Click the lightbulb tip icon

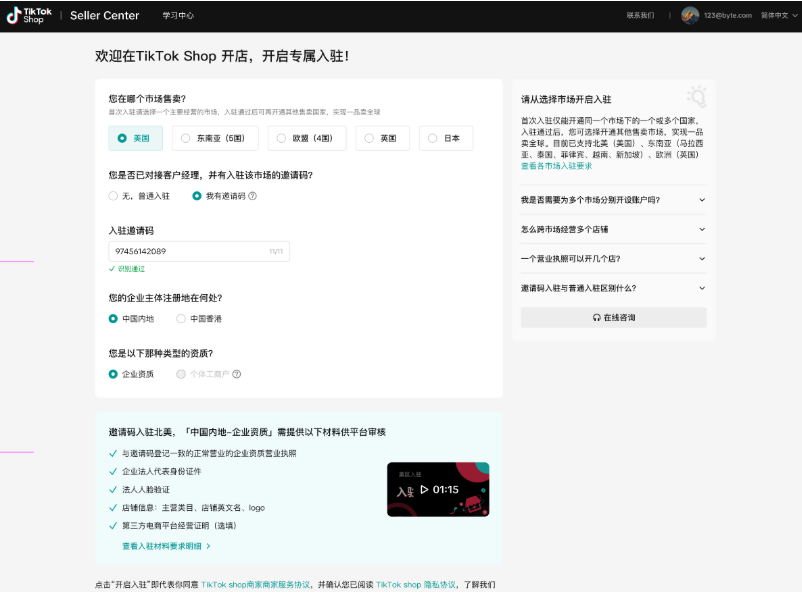tap(697, 96)
